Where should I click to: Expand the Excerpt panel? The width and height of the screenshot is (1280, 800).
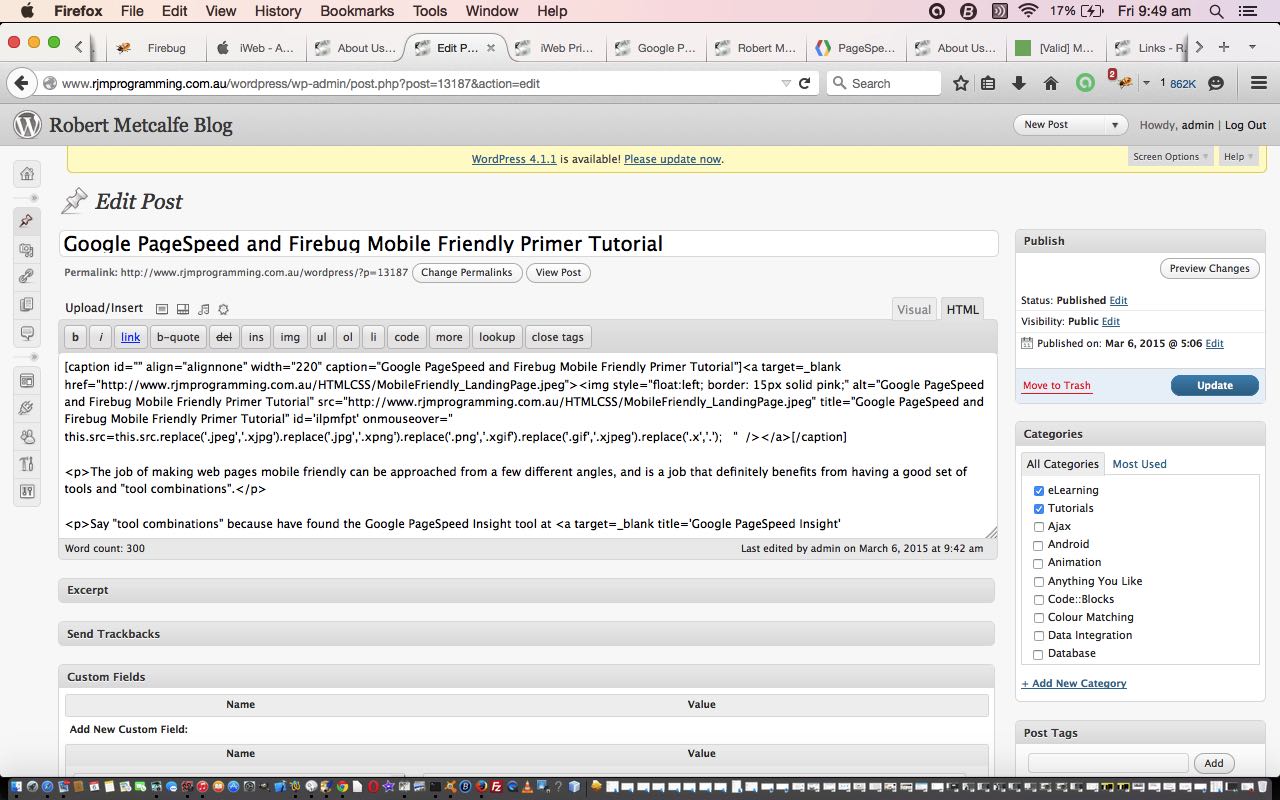click(x=526, y=590)
